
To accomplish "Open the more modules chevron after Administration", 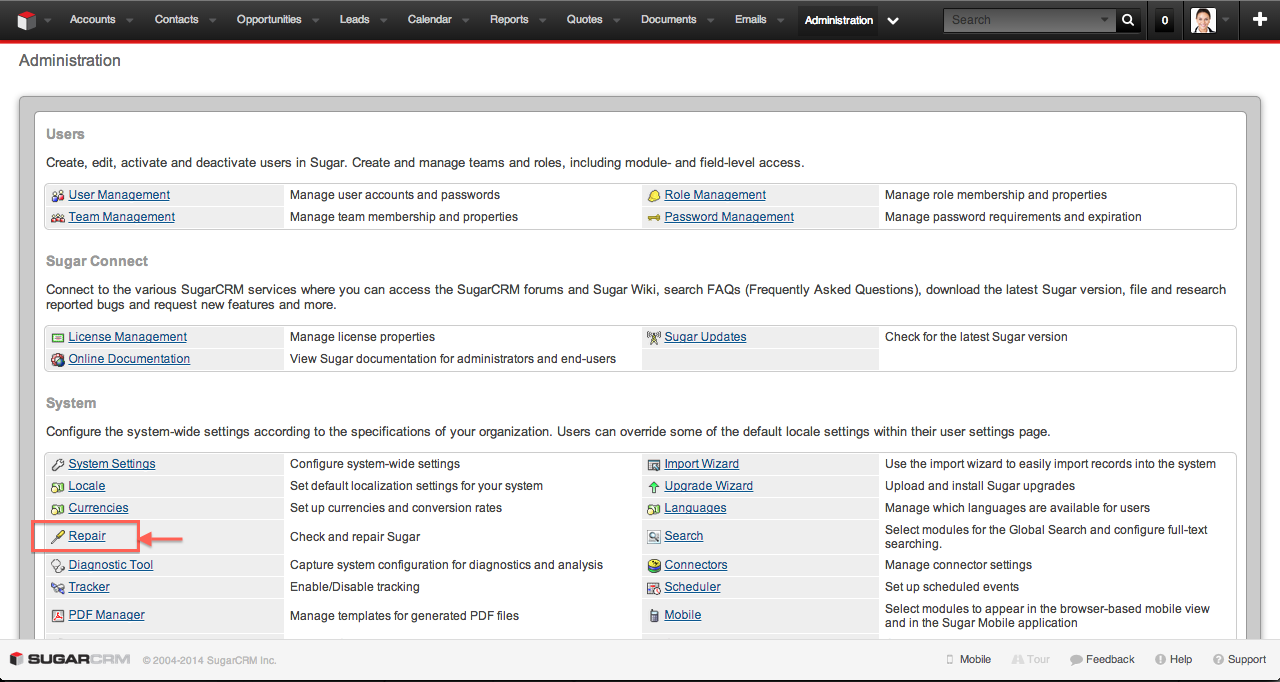I will click(x=893, y=20).
